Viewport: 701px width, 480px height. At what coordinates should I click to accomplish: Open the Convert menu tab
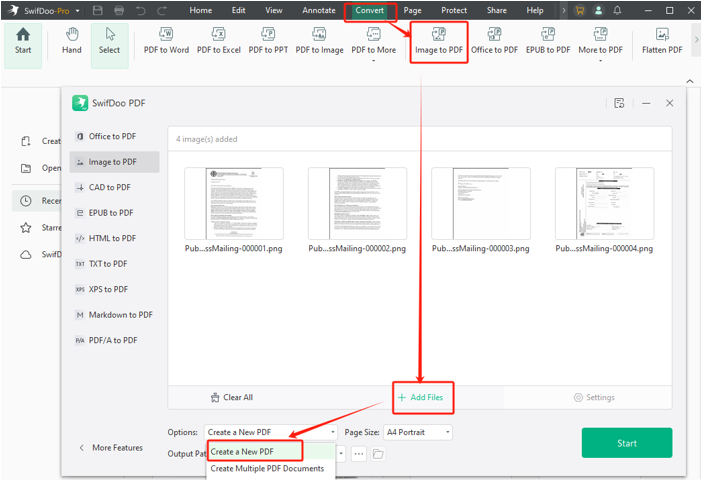(370, 10)
